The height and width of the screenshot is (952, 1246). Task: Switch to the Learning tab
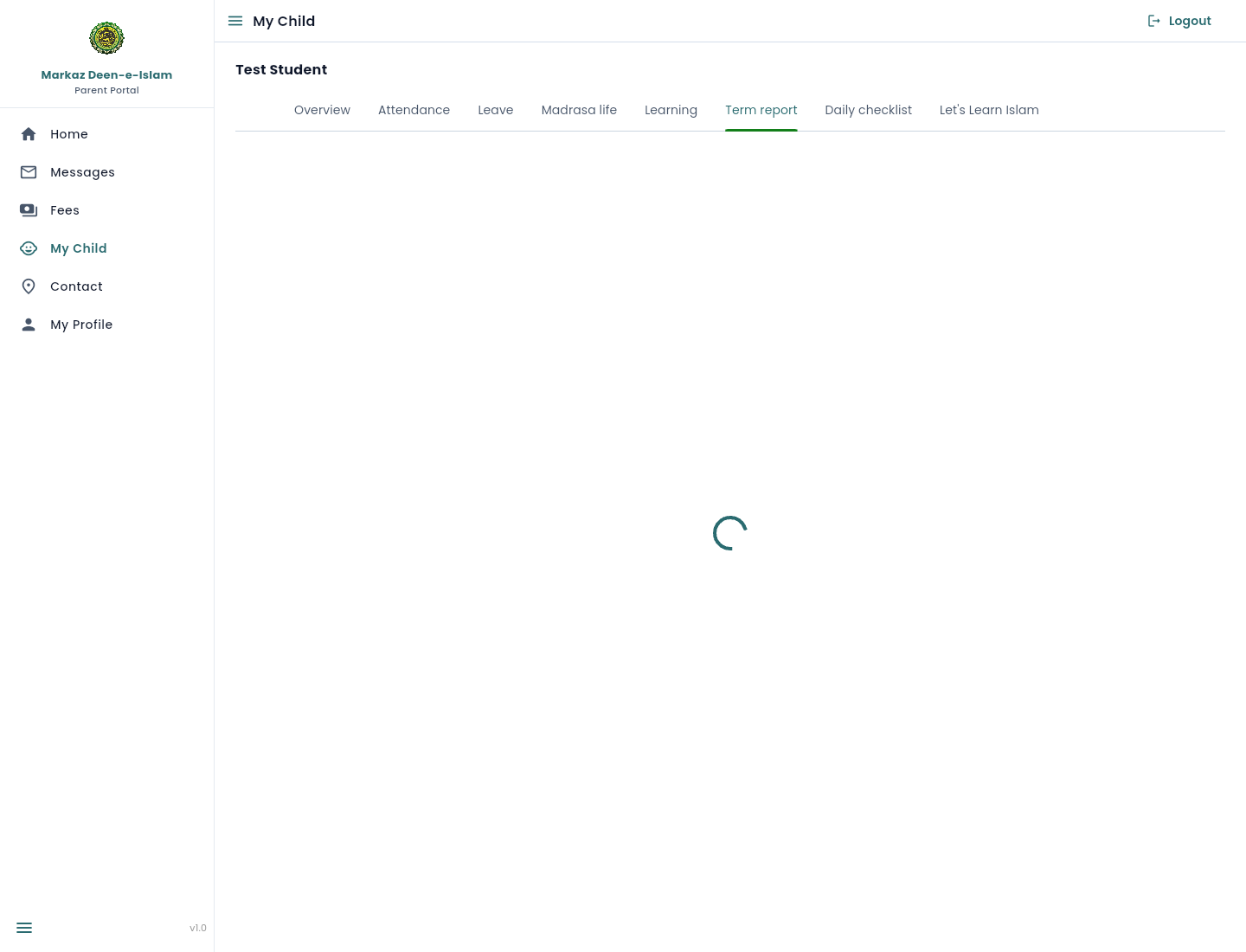point(671,110)
